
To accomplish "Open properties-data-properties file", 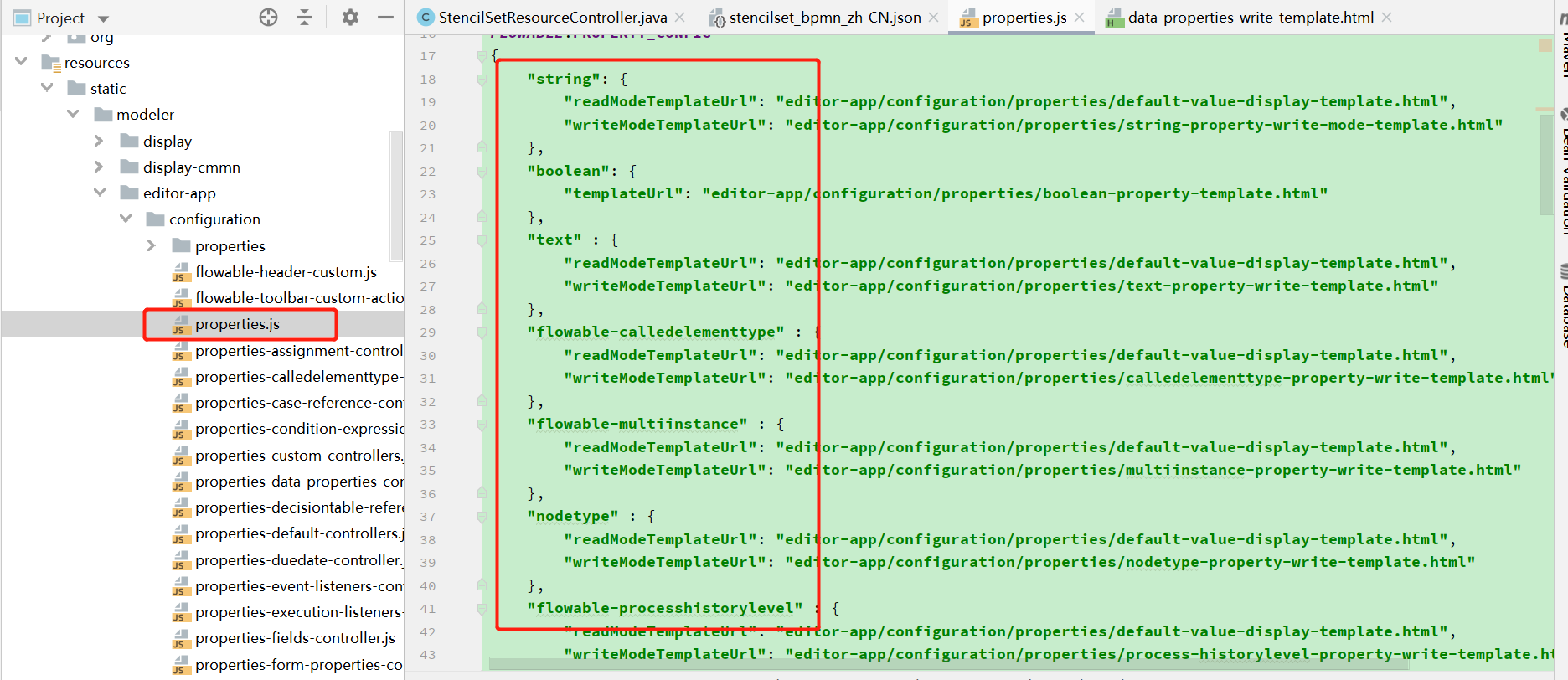I will 299,481.
